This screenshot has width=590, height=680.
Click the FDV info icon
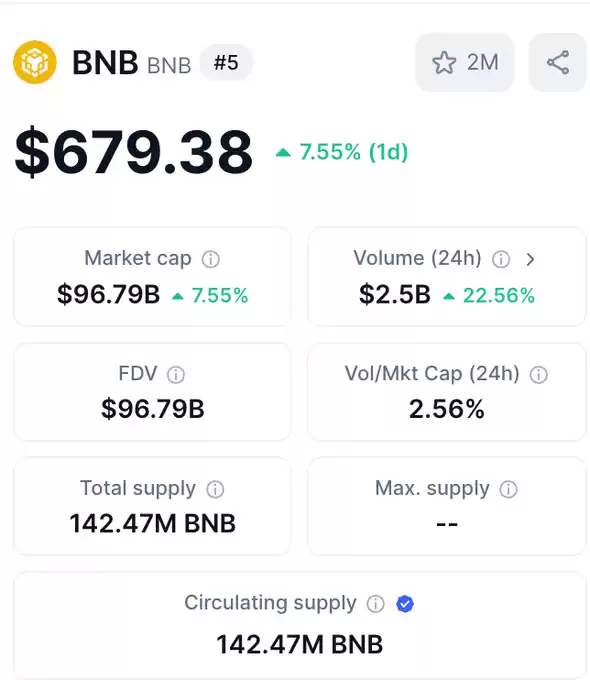coord(176,375)
